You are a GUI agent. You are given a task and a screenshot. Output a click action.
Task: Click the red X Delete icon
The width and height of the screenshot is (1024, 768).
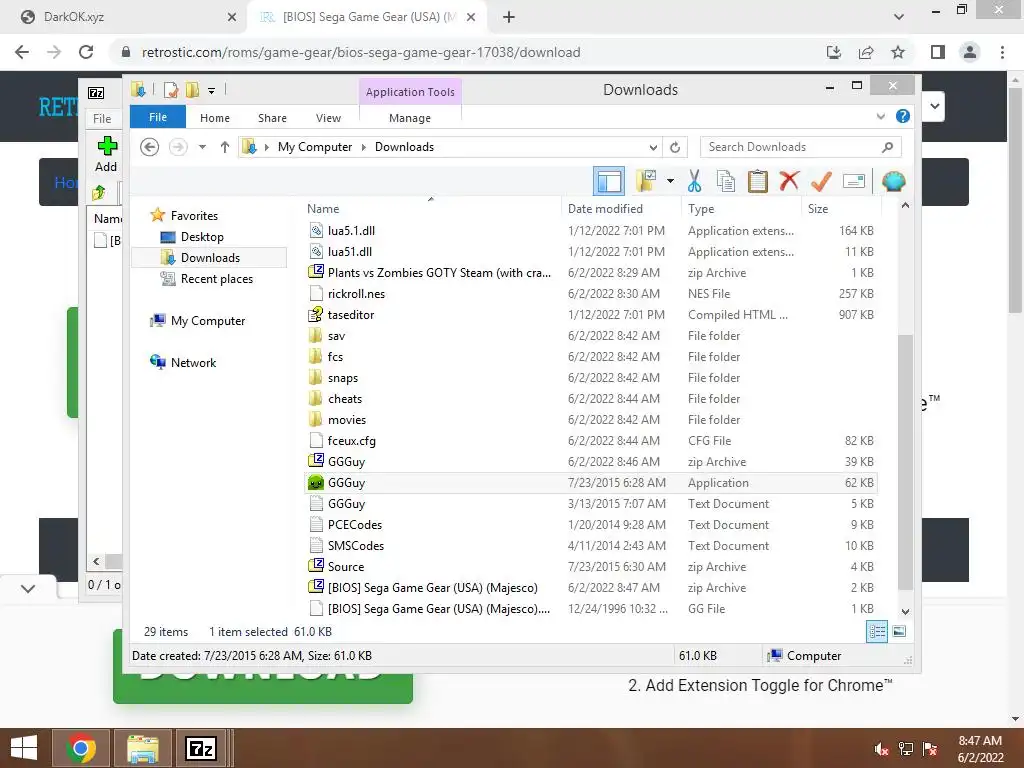(789, 181)
